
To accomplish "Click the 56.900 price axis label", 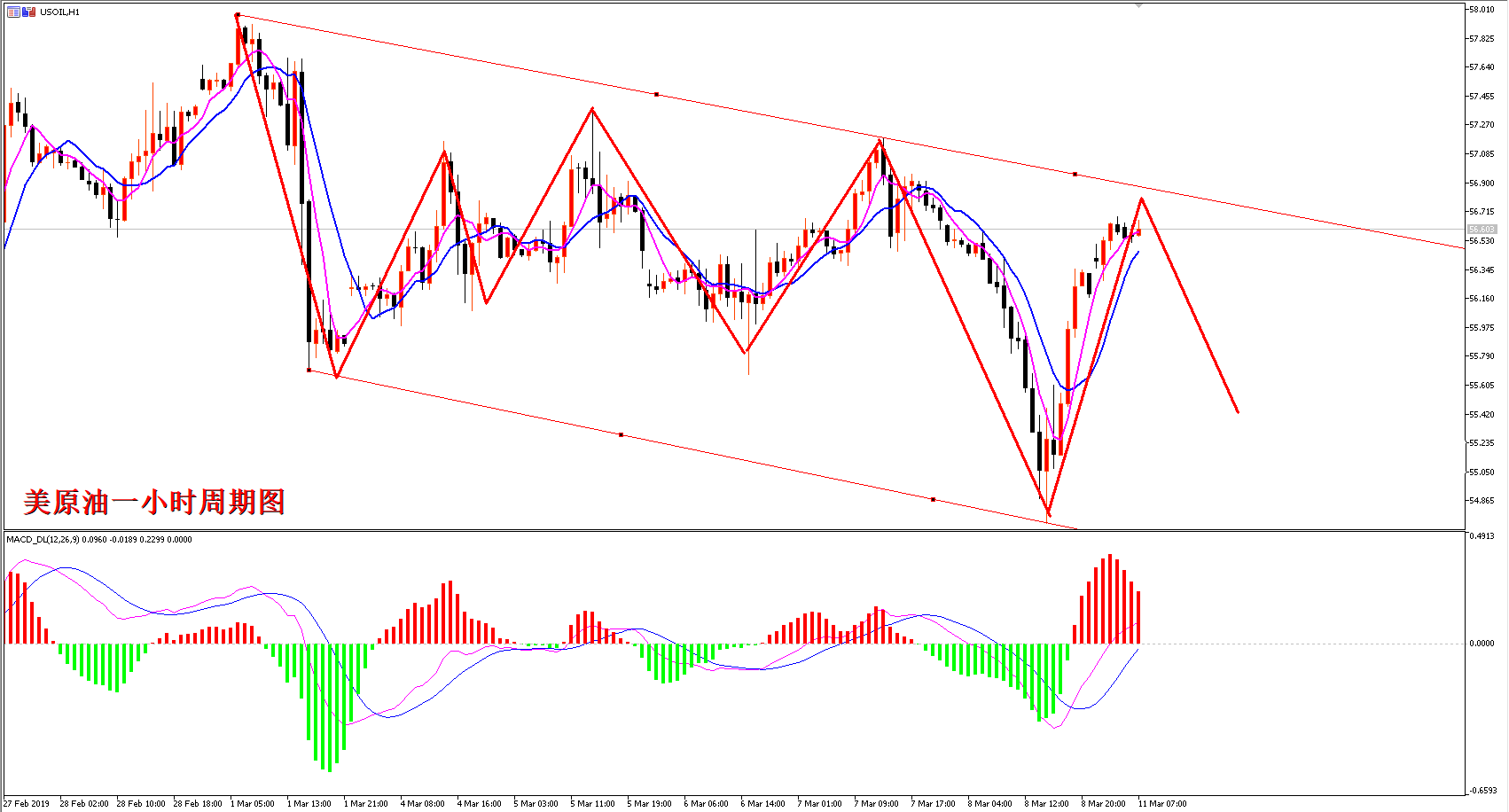I will point(1482,183).
